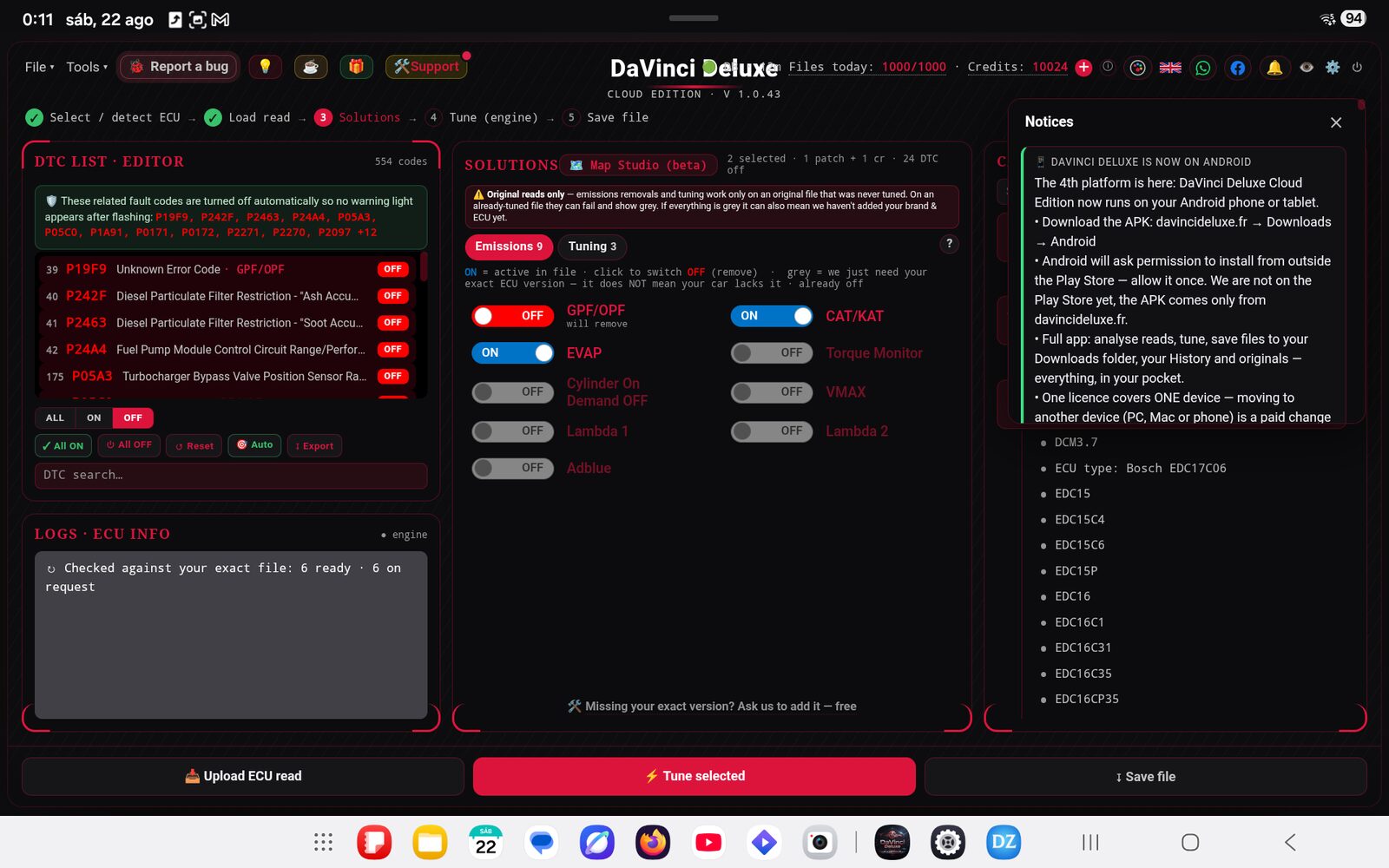Viewport: 1389px width, 868px height.
Task: Open the YouTube app in the dock
Action: coord(708,842)
